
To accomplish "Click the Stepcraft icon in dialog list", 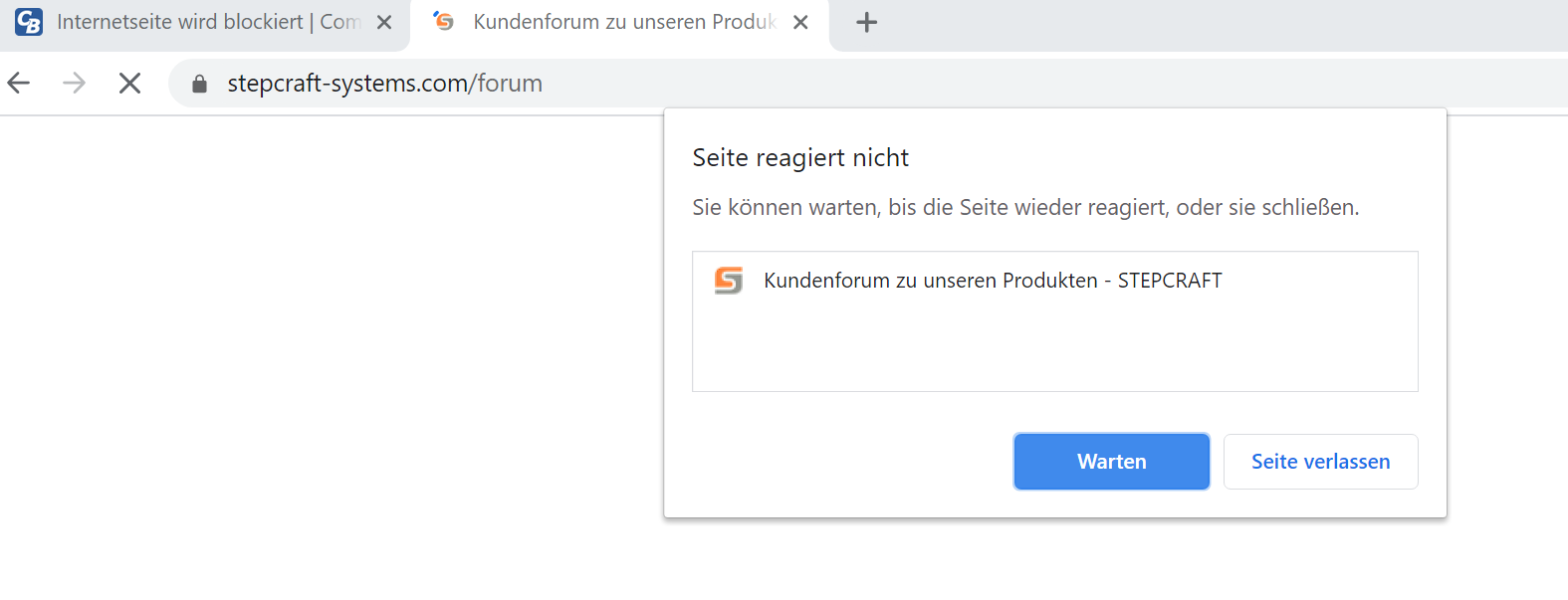I will pyautogui.click(x=729, y=281).
